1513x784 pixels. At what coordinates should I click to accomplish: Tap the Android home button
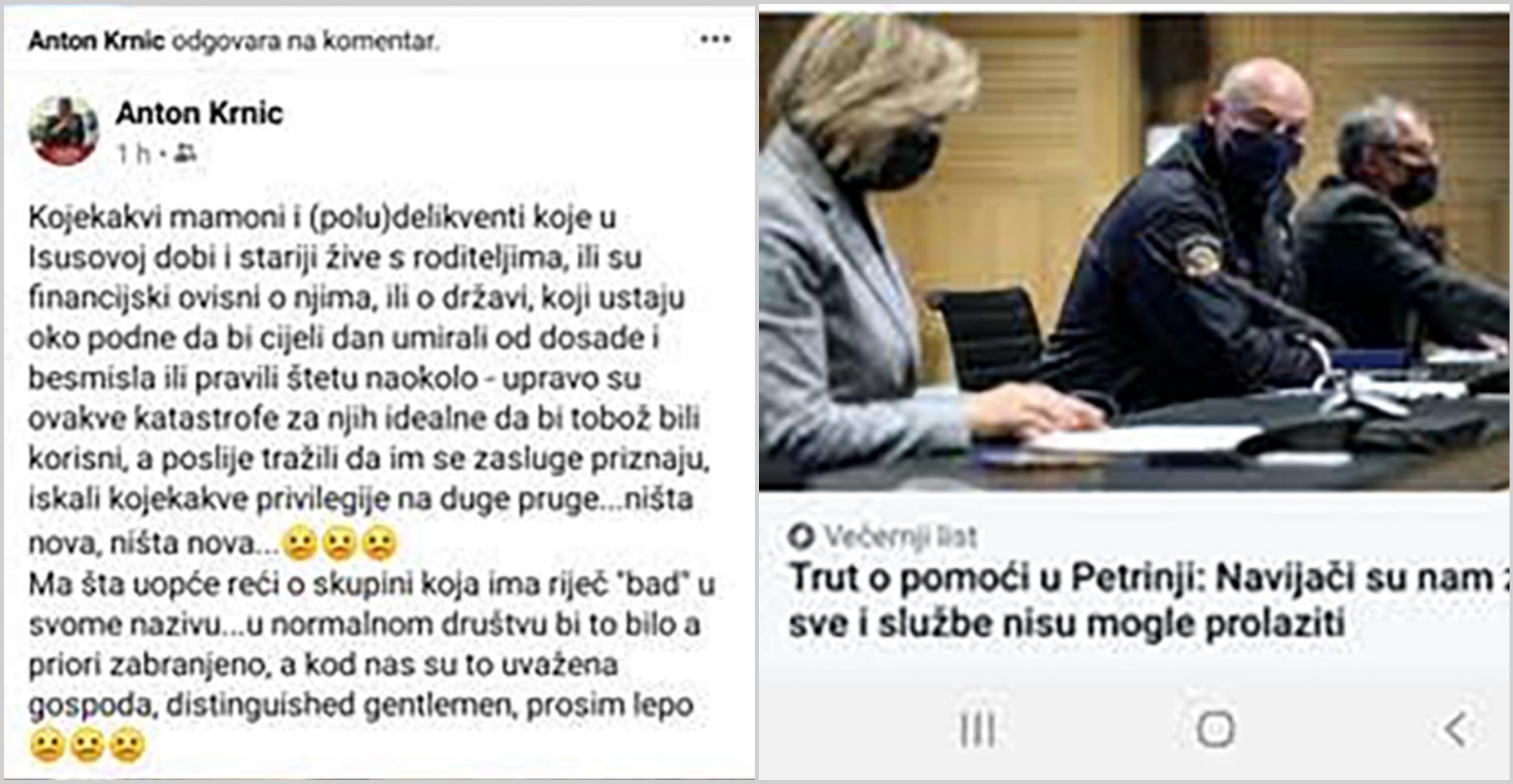pyautogui.click(x=1216, y=728)
